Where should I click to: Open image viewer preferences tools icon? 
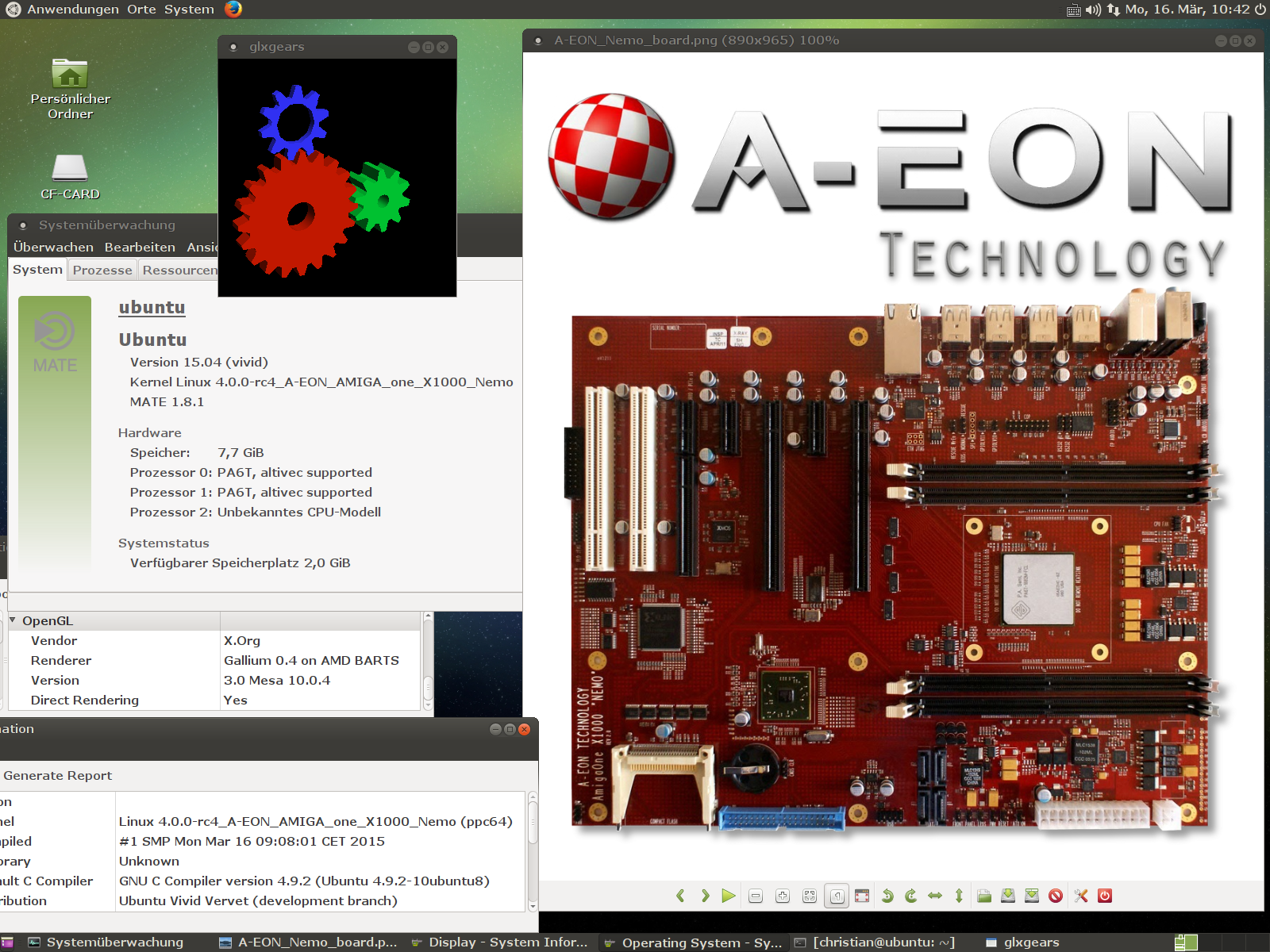pyautogui.click(x=1081, y=896)
